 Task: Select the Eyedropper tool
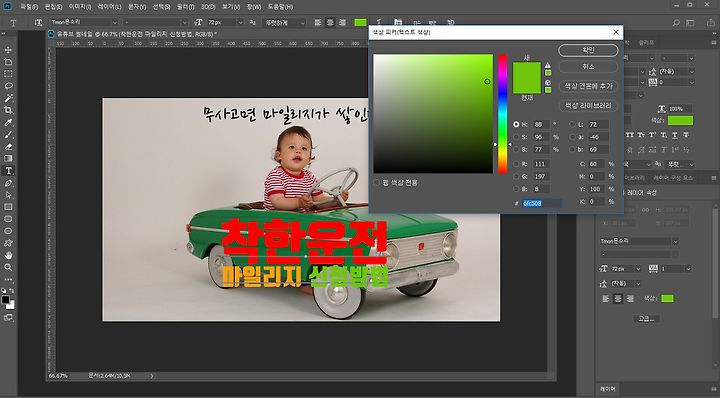[8, 123]
